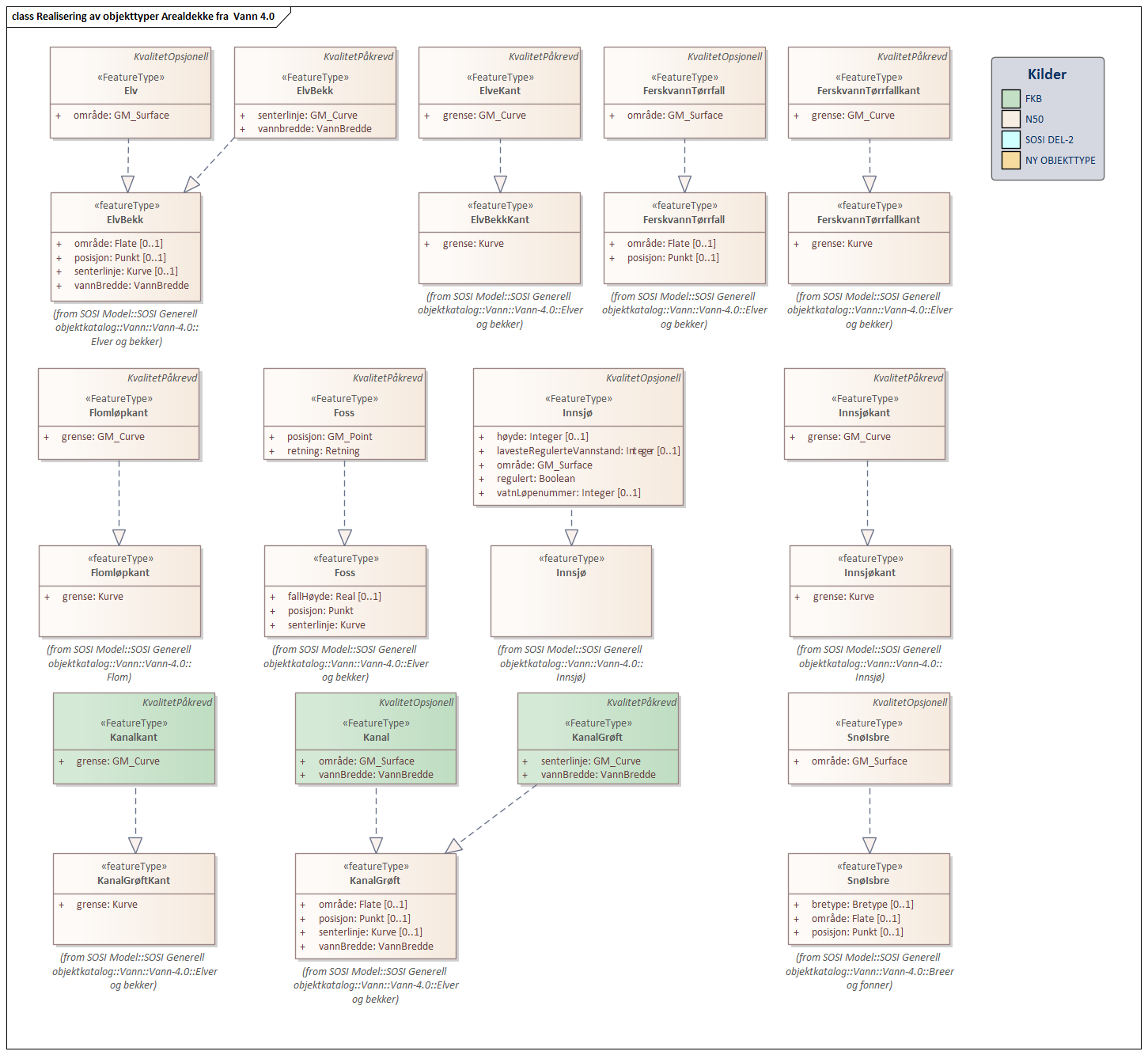1148x1055 pixels.
Task: Select the N50 legend color swatch
Action: [1010, 120]
